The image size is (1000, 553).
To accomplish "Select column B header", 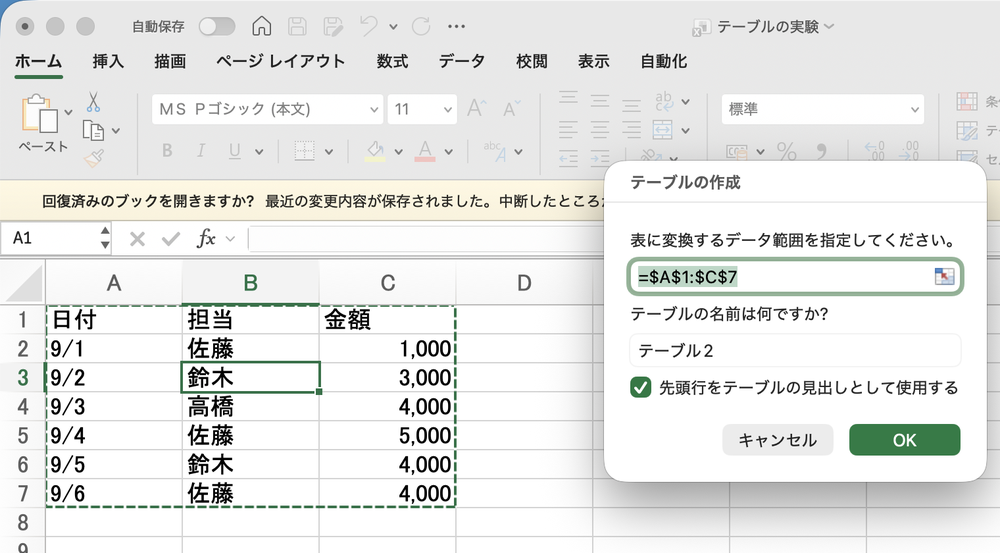I will [x=250, y=283].
